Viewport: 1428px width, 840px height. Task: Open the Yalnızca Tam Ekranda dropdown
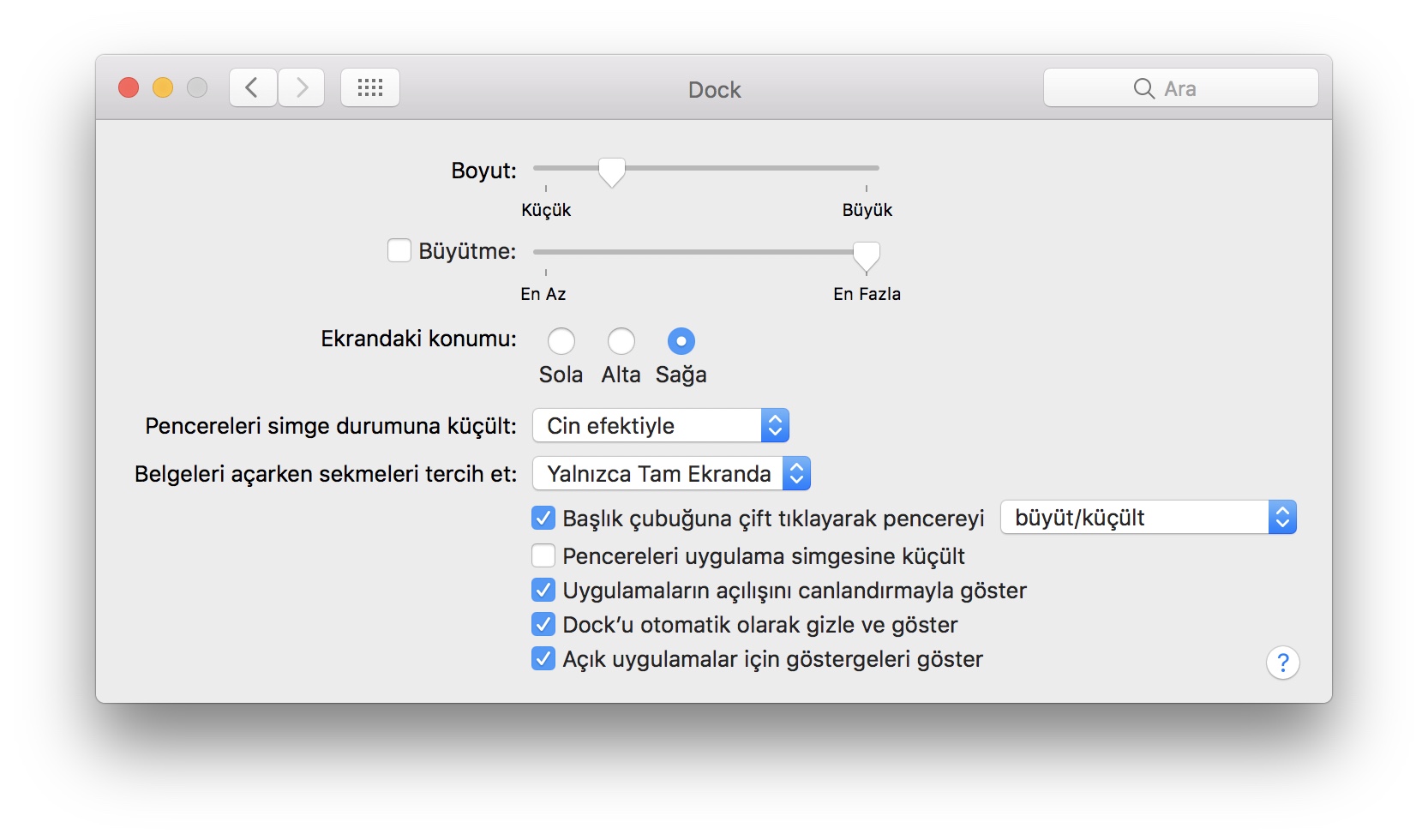[671, 474]
